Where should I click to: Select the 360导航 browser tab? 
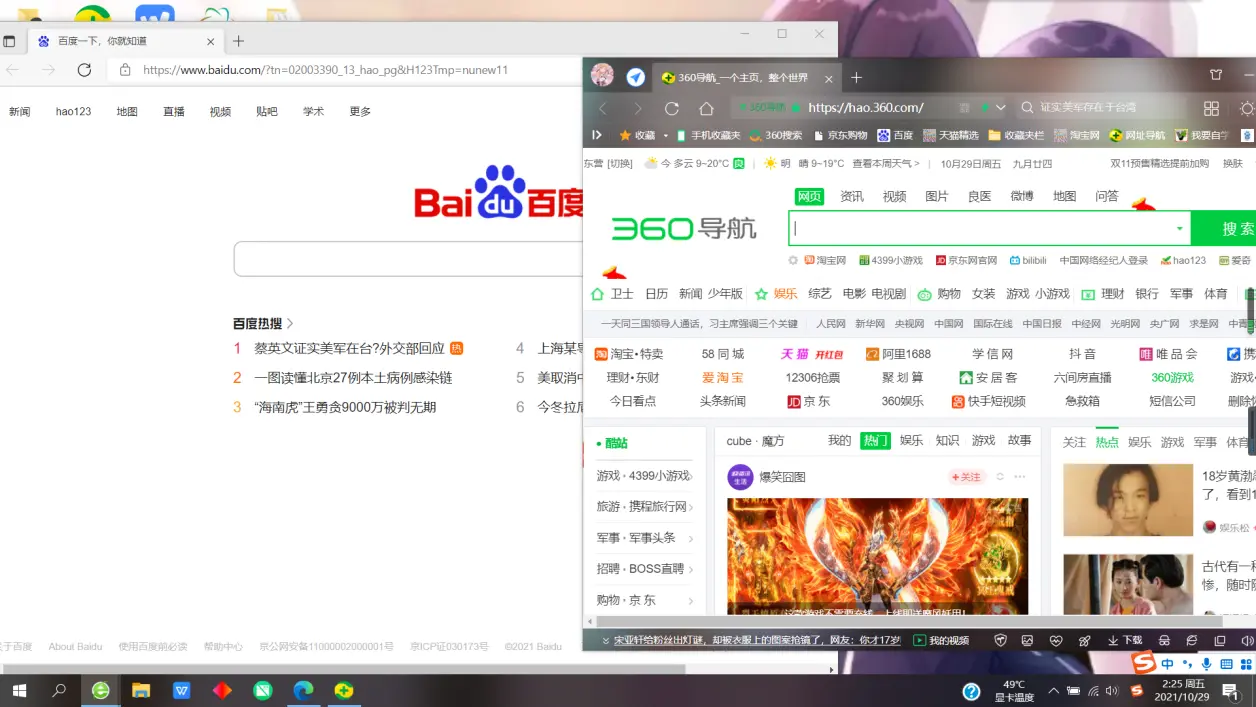click(748, 77)
